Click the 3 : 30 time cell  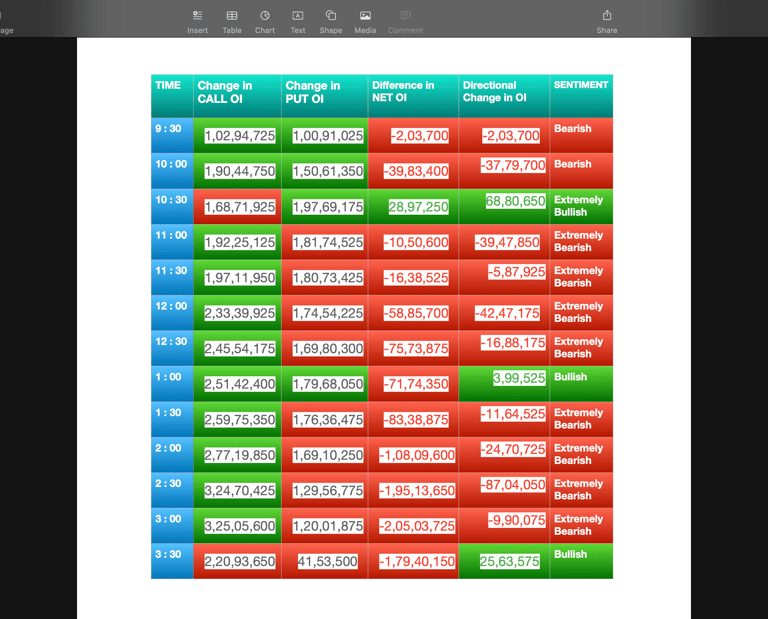point(172,561)
